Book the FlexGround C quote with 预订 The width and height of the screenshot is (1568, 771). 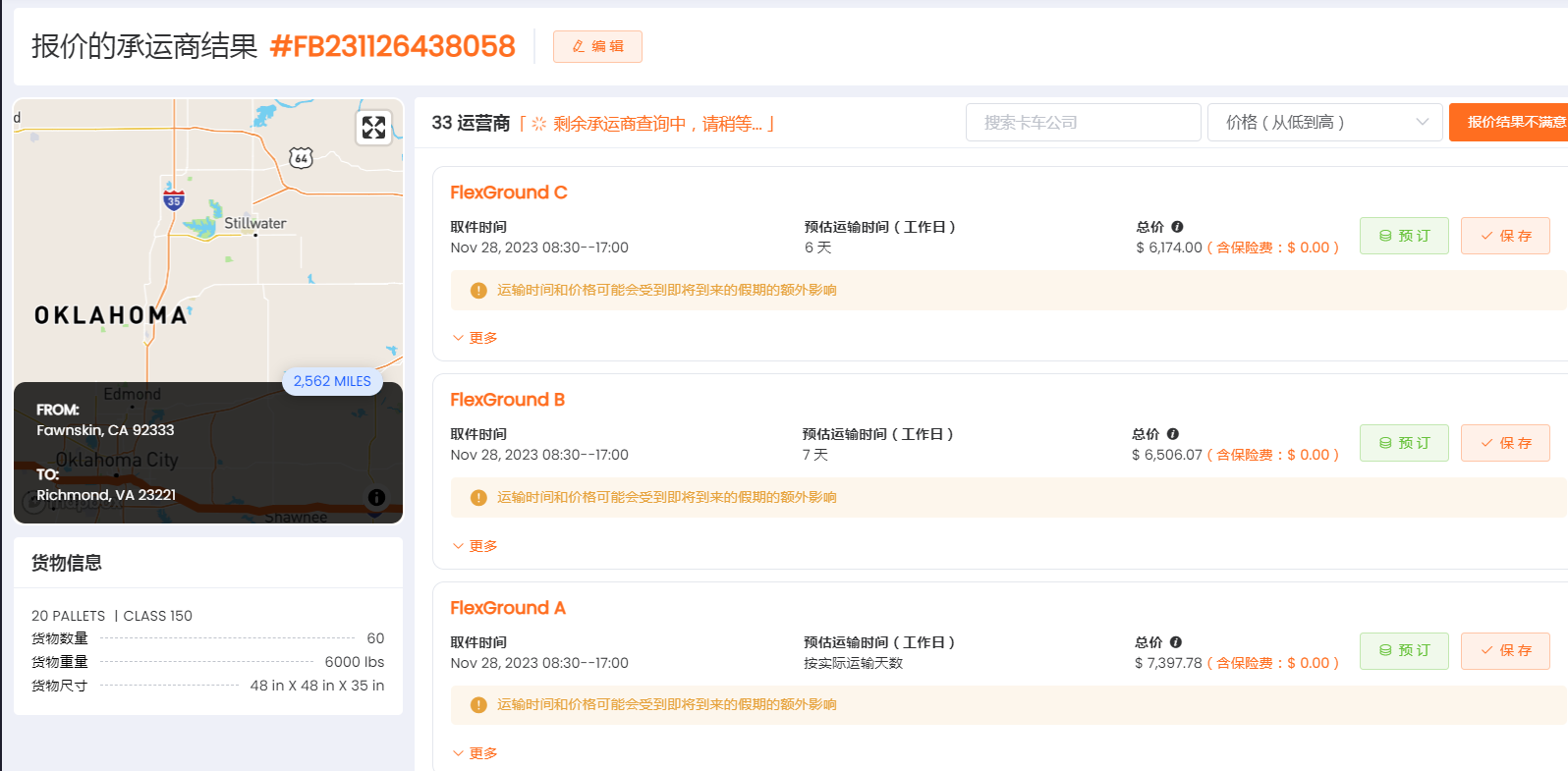coord(1403,236)
